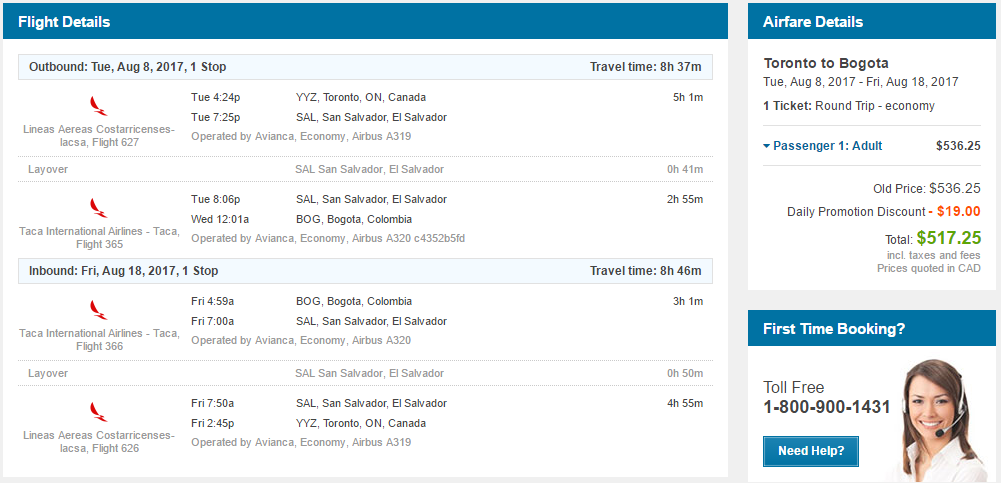
Task: Click the Lineas Aereas Costarricenses Flight 627 label
Action: tap(98, 136)
